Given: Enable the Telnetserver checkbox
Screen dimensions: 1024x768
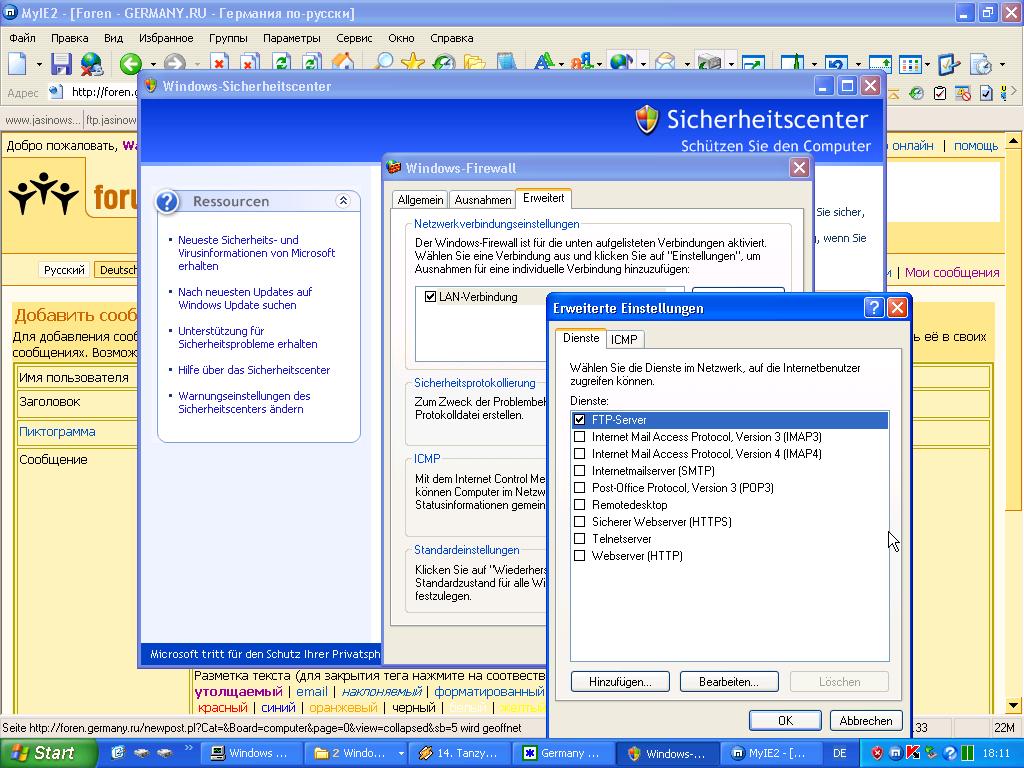Looking at the screenshot, I should click(579, 539).
